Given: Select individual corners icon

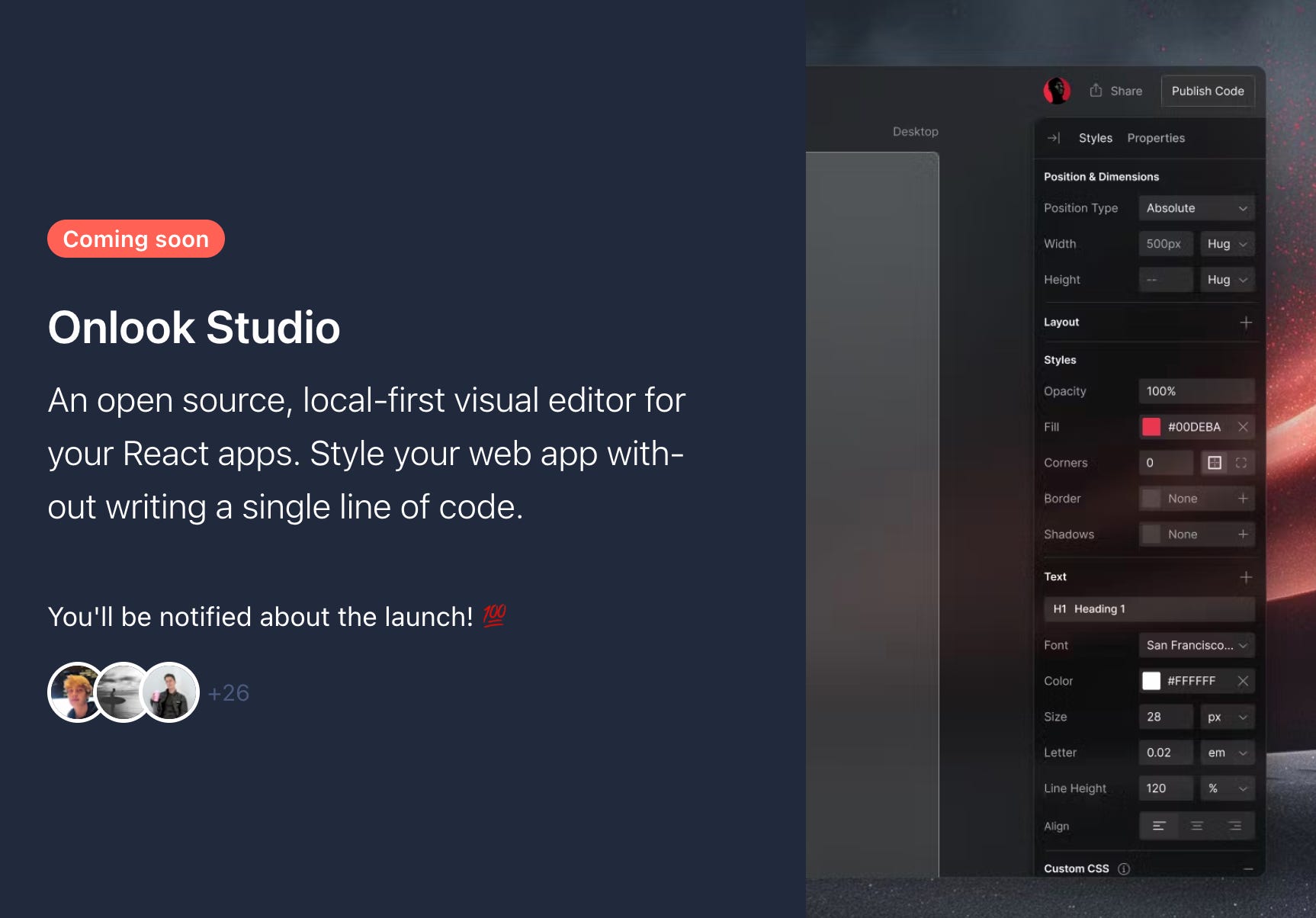Looking at the screenshot, I should tap(1241, 463).
